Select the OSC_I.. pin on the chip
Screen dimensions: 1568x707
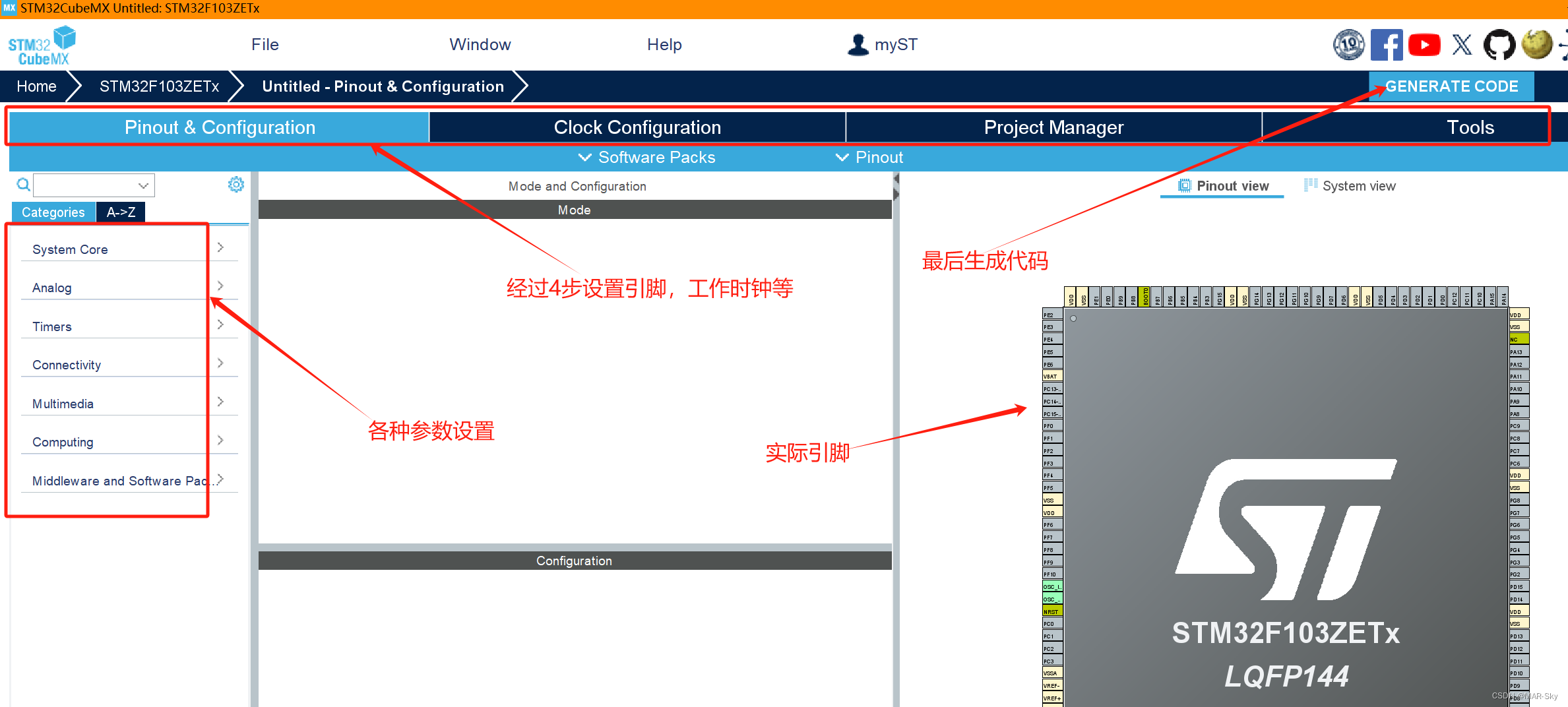pyautogui.click(x=1052, y=586)
